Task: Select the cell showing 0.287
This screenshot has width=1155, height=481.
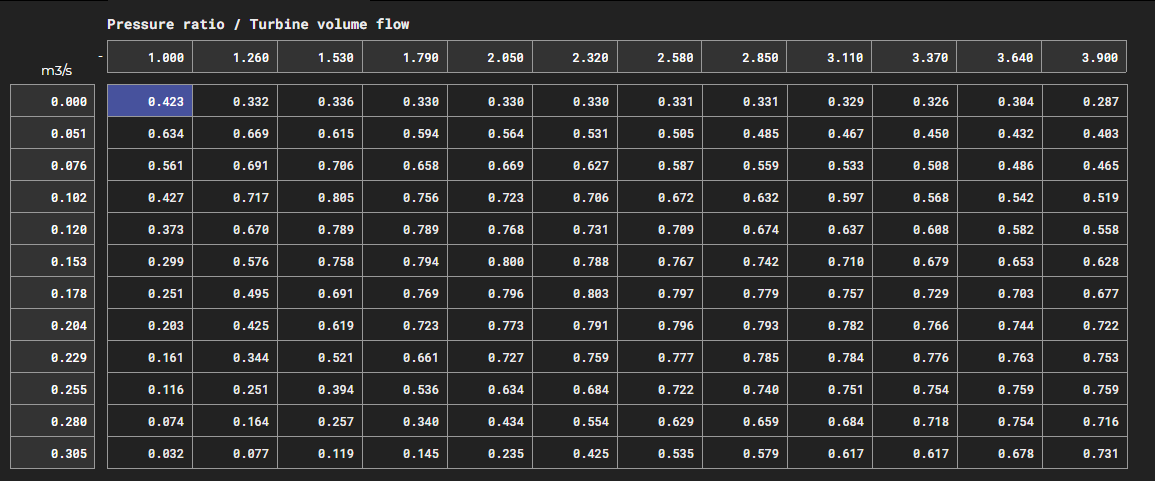Action: pos(1084,101)
